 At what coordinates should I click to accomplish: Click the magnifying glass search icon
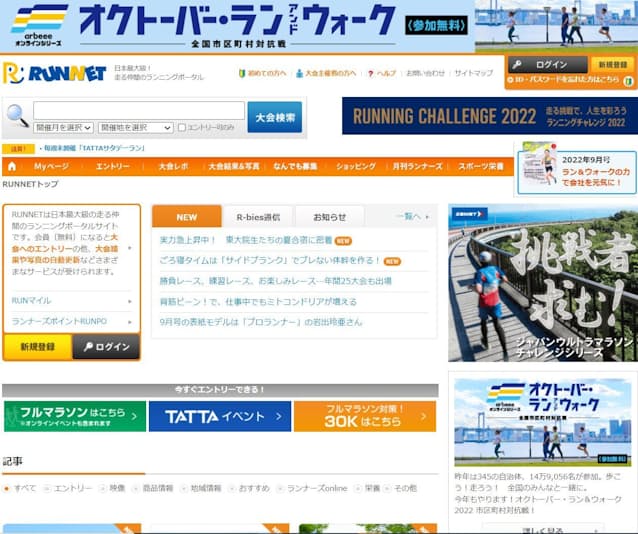pos(17,116)
